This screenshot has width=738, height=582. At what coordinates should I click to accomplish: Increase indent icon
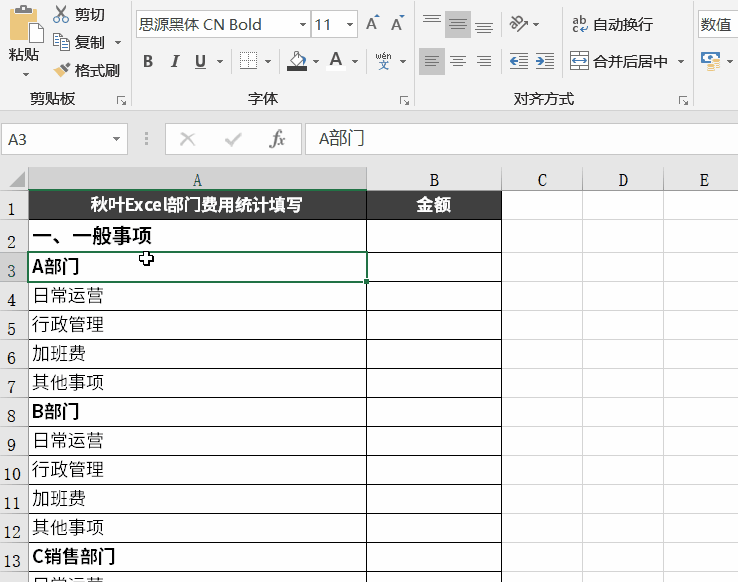pos(545,61)
